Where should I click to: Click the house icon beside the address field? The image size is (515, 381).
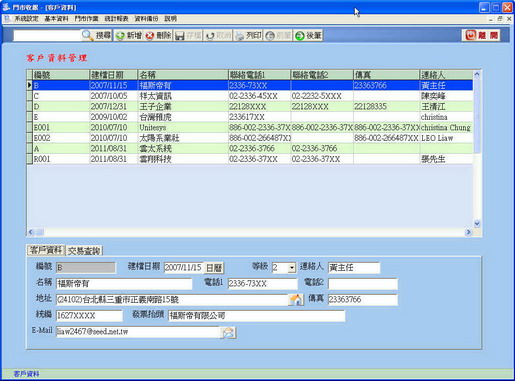296,299
